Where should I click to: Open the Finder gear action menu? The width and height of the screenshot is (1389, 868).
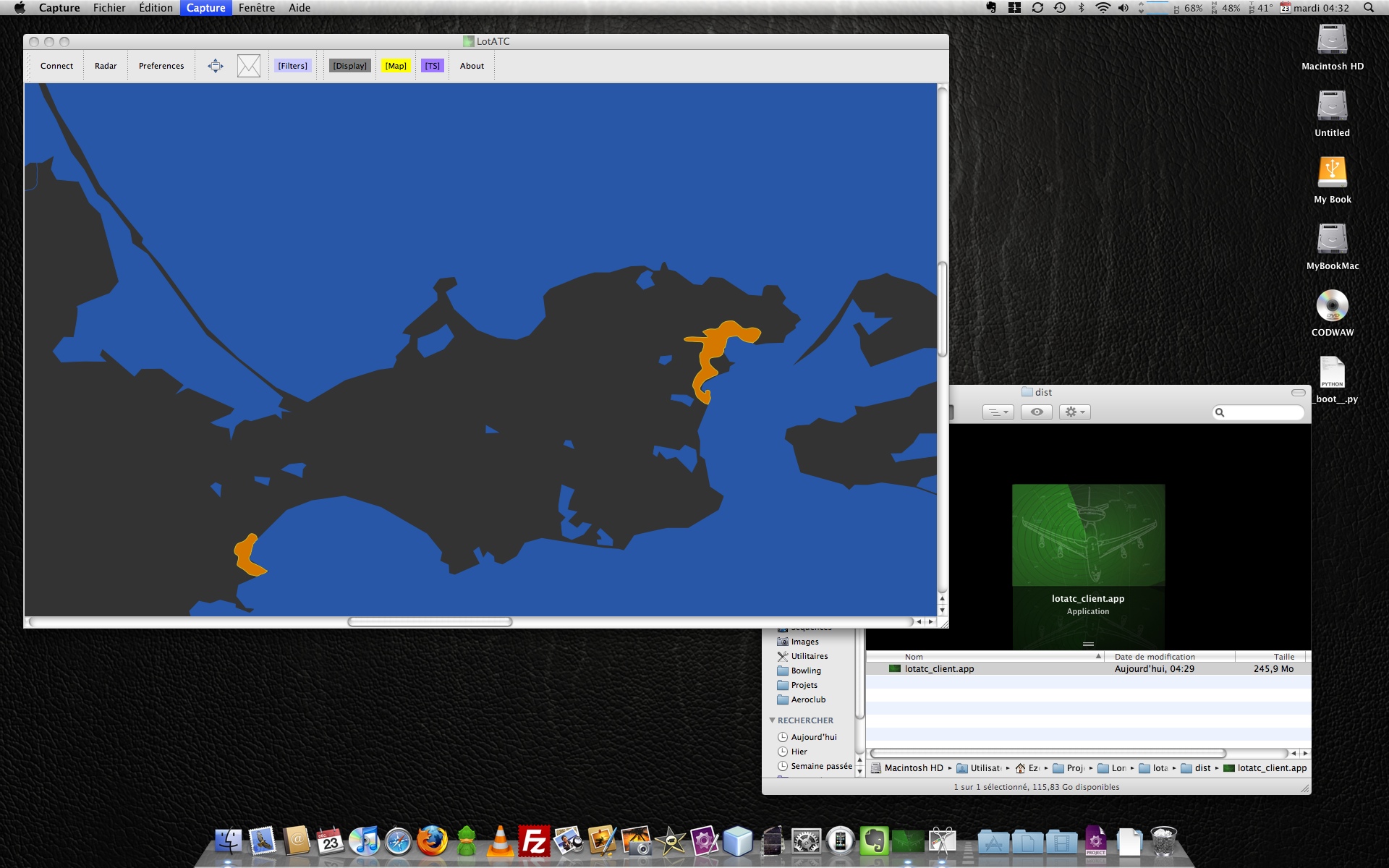[x=1074, y=412]
